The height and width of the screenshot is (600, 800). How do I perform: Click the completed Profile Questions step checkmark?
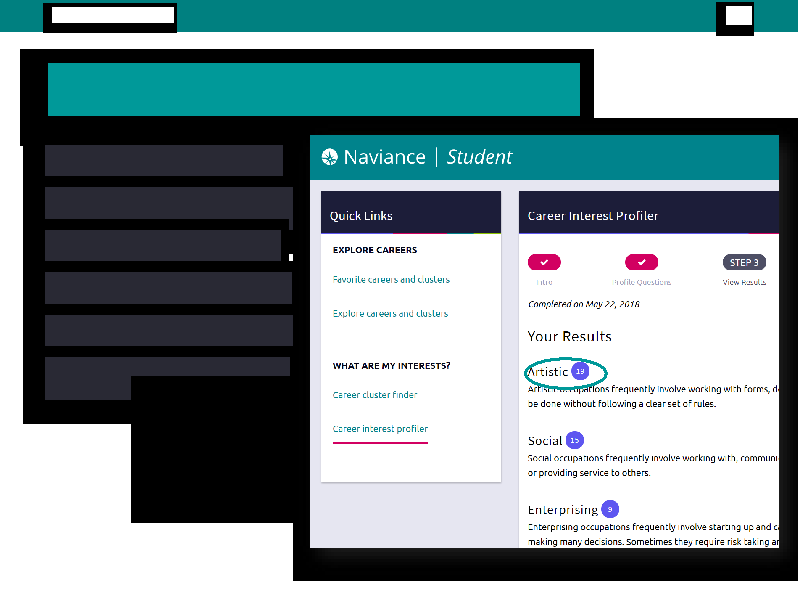coord(641,262)
